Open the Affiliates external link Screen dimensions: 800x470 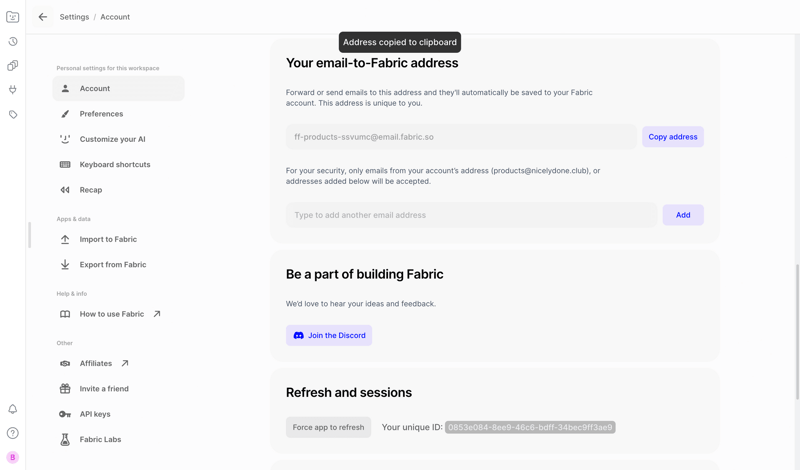(x=96, y=363)
